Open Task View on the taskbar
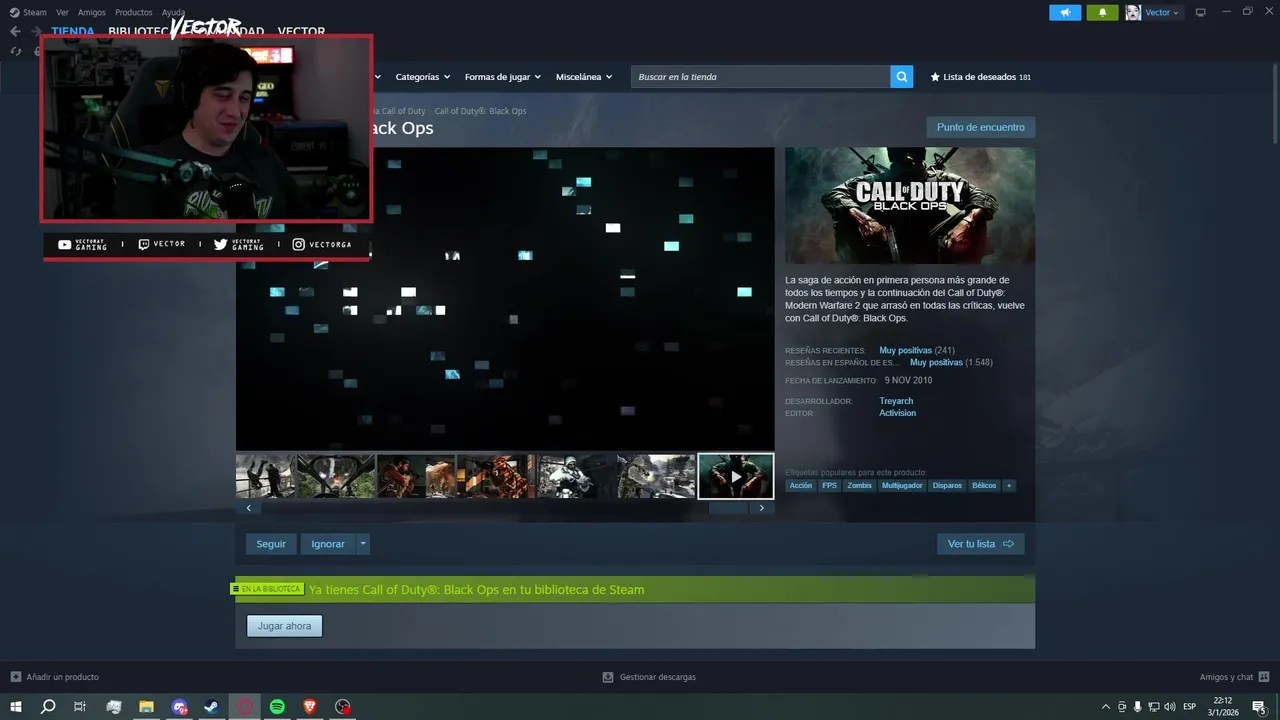The width and height of the screenshot is (1280, 720). (80, 706)
